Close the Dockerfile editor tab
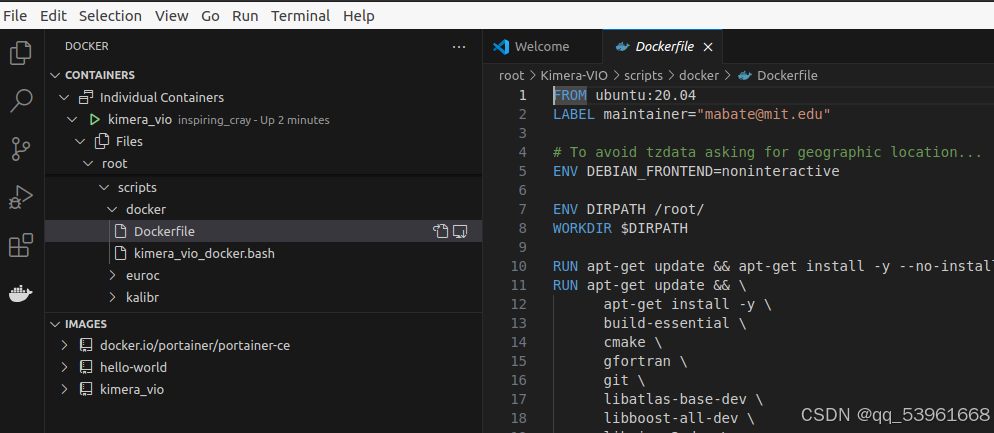 (708, 47)
